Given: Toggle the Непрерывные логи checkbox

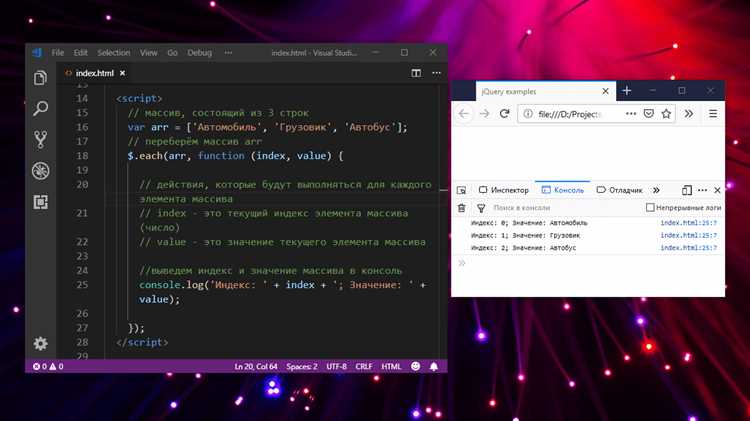Looking at the screenshot, I should [x=650, y=207].
